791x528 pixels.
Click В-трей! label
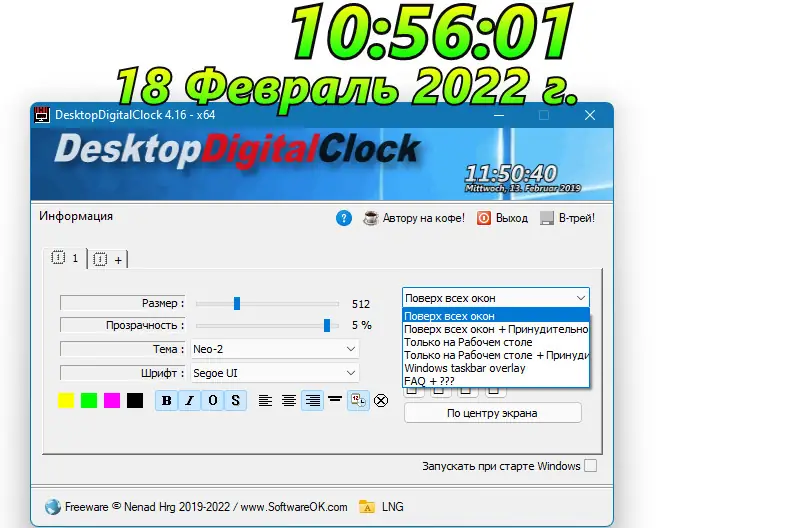[577, 218]
